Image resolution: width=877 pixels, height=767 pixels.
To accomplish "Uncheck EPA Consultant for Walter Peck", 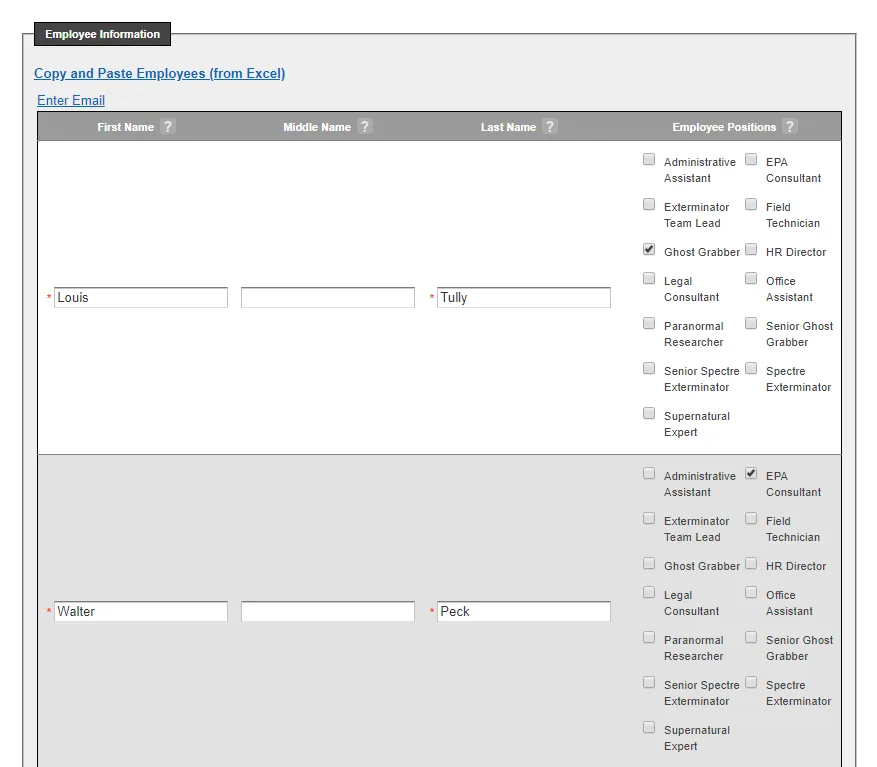I will (x=751, y=473).
